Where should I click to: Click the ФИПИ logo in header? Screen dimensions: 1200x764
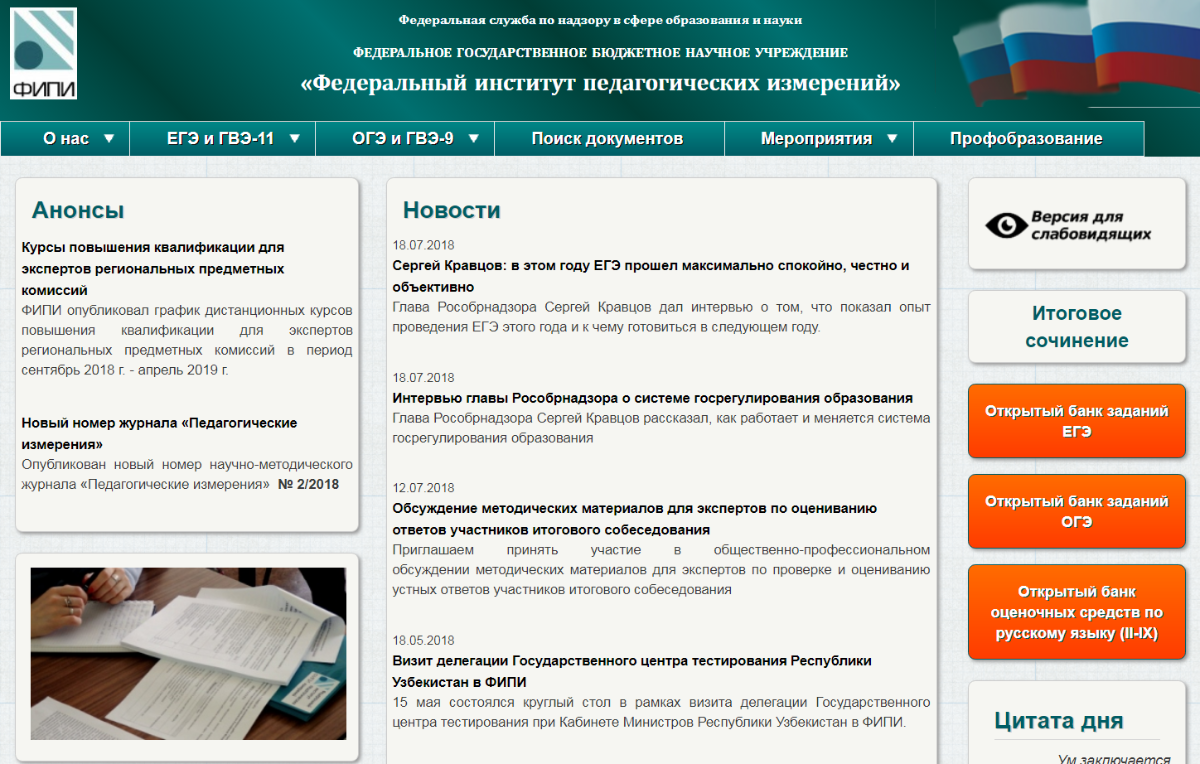coord(43,54)
